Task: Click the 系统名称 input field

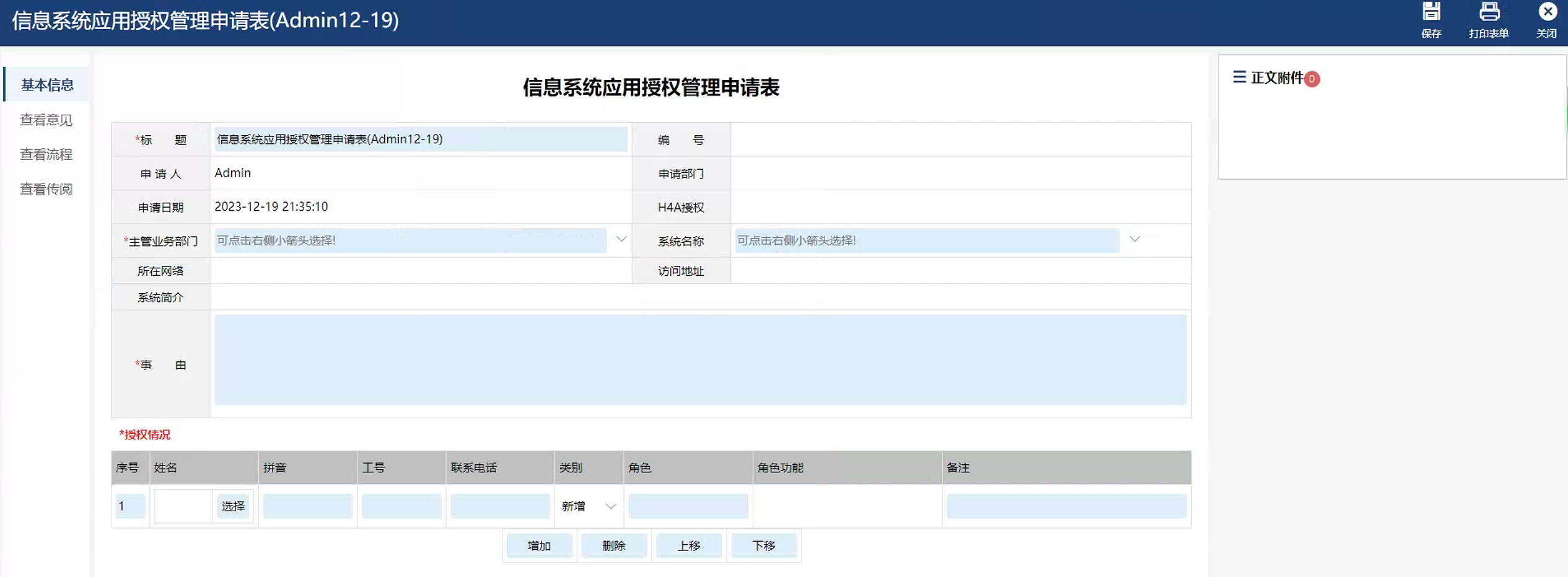Action: pyautogui.click(x=927, y=240)
